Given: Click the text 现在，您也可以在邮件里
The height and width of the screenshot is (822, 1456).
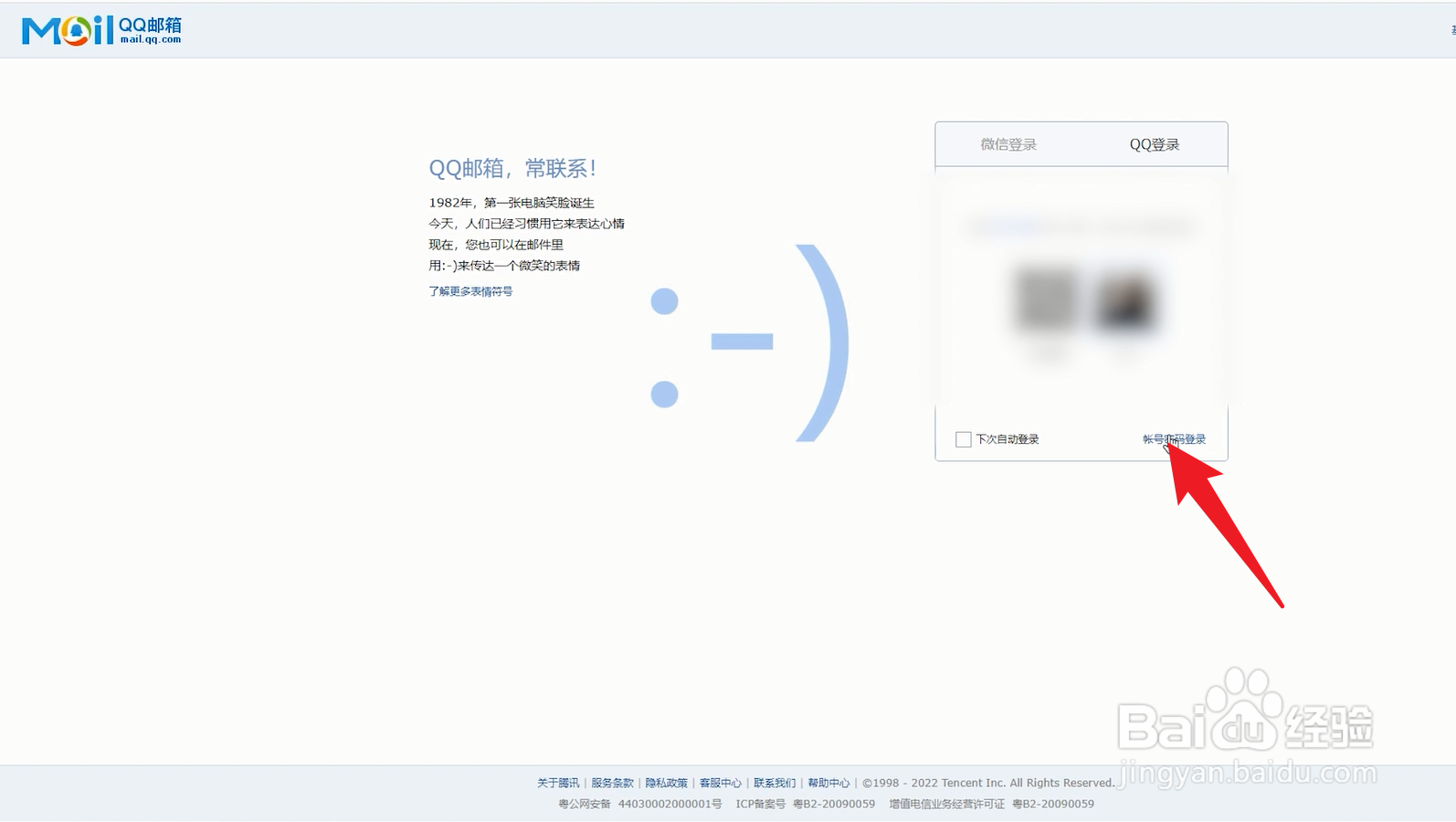Looking at the screenshot, I should point(496,245).
